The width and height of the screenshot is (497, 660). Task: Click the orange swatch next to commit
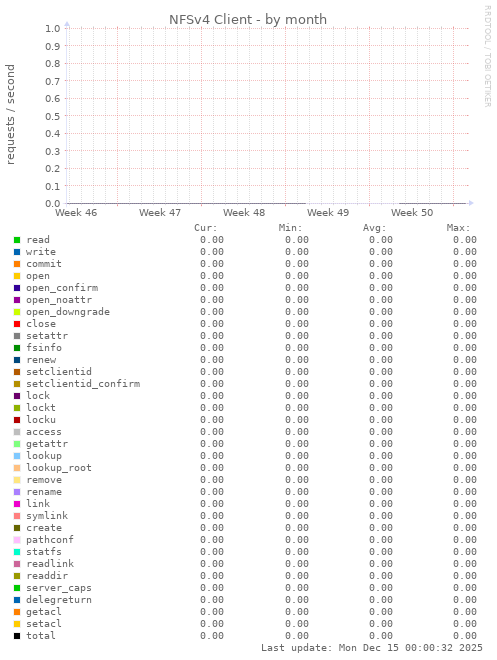click(x=17, y=264)
